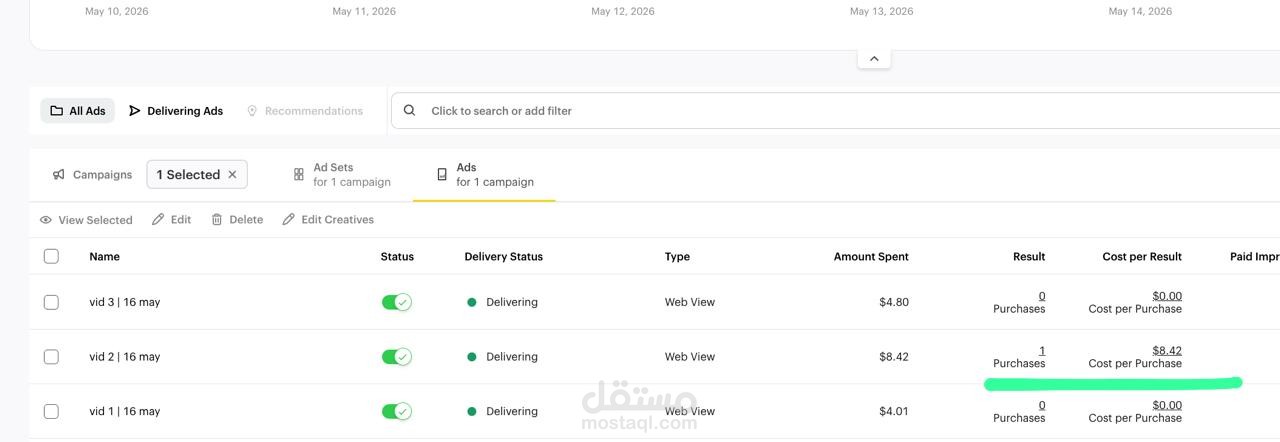1280x442 pixels.
Task: Sort by the Amount Spent column header
Action: tap(871, 257)
